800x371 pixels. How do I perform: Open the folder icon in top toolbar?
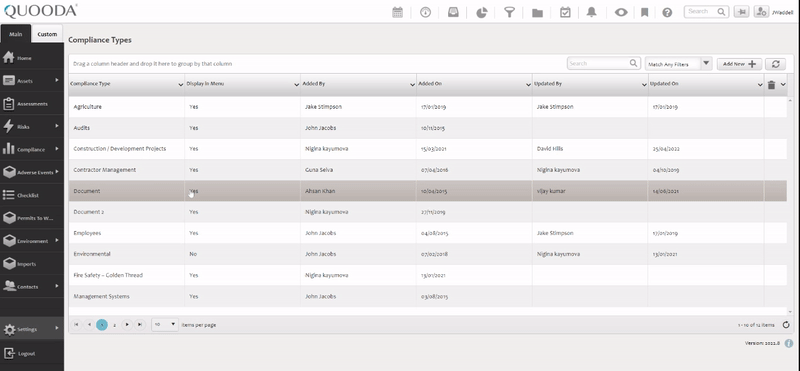point(537,13)
